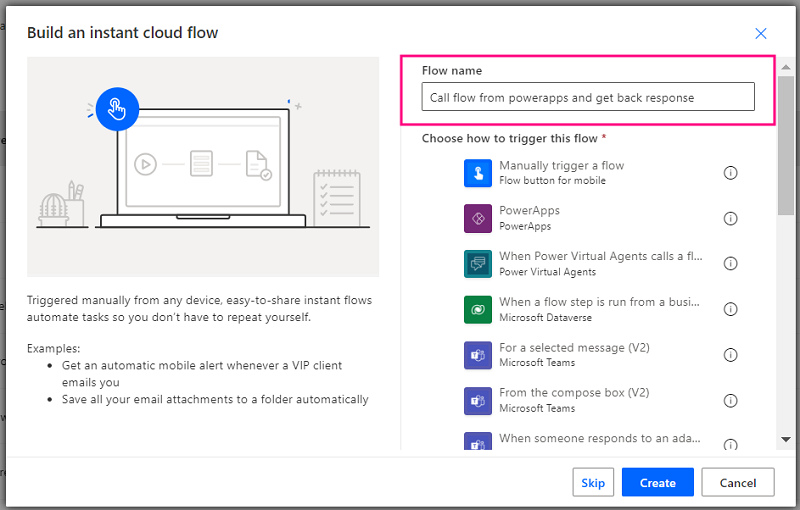The width and height of the screenshot is (800, 510).
Task: Click the laptop illustration image
Action: point(203,167)
